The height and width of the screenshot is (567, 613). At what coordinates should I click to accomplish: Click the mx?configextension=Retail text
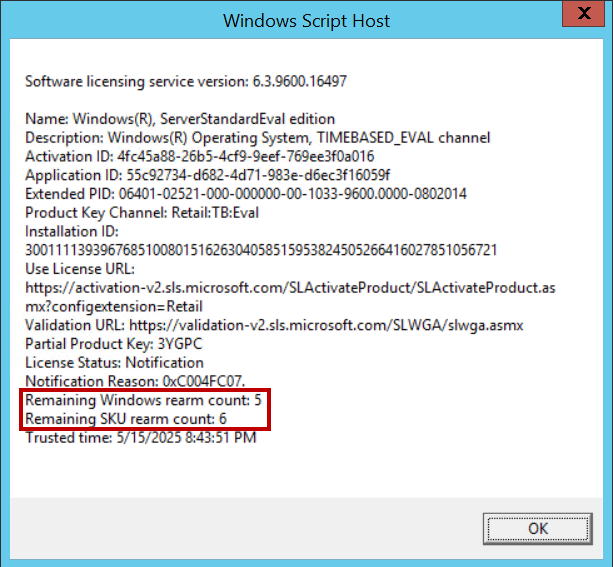(114, 307)
